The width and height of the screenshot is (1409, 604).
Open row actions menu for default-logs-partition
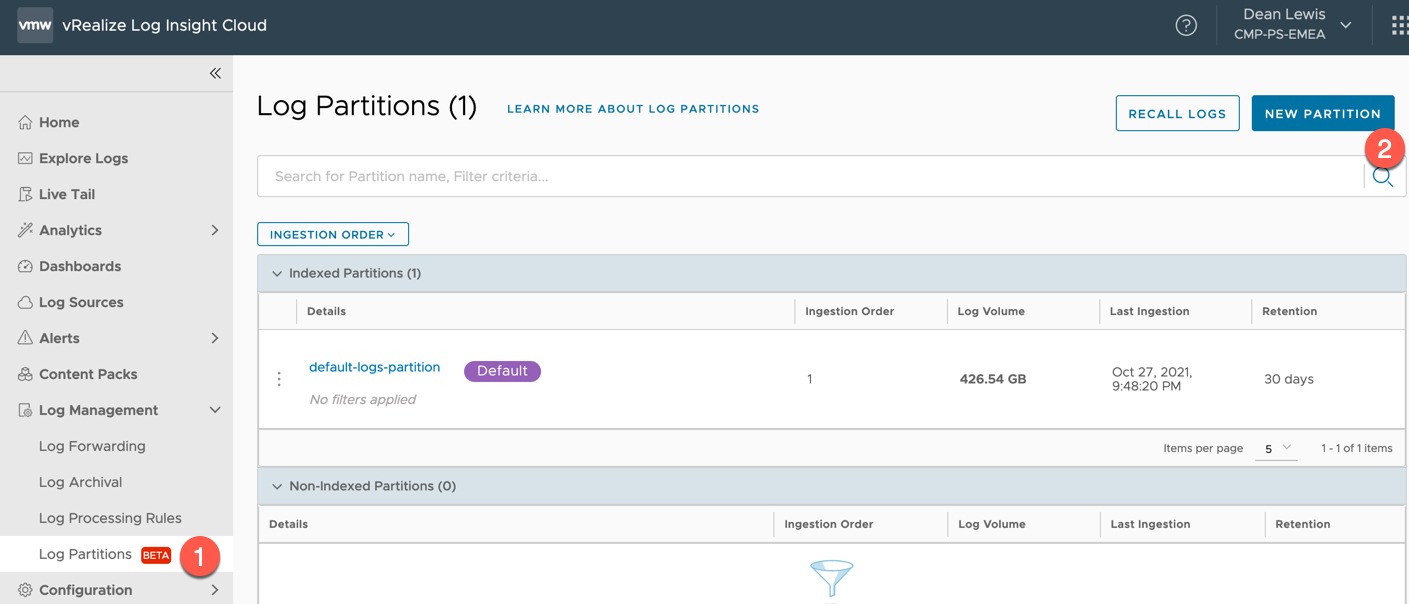(279, 379)
